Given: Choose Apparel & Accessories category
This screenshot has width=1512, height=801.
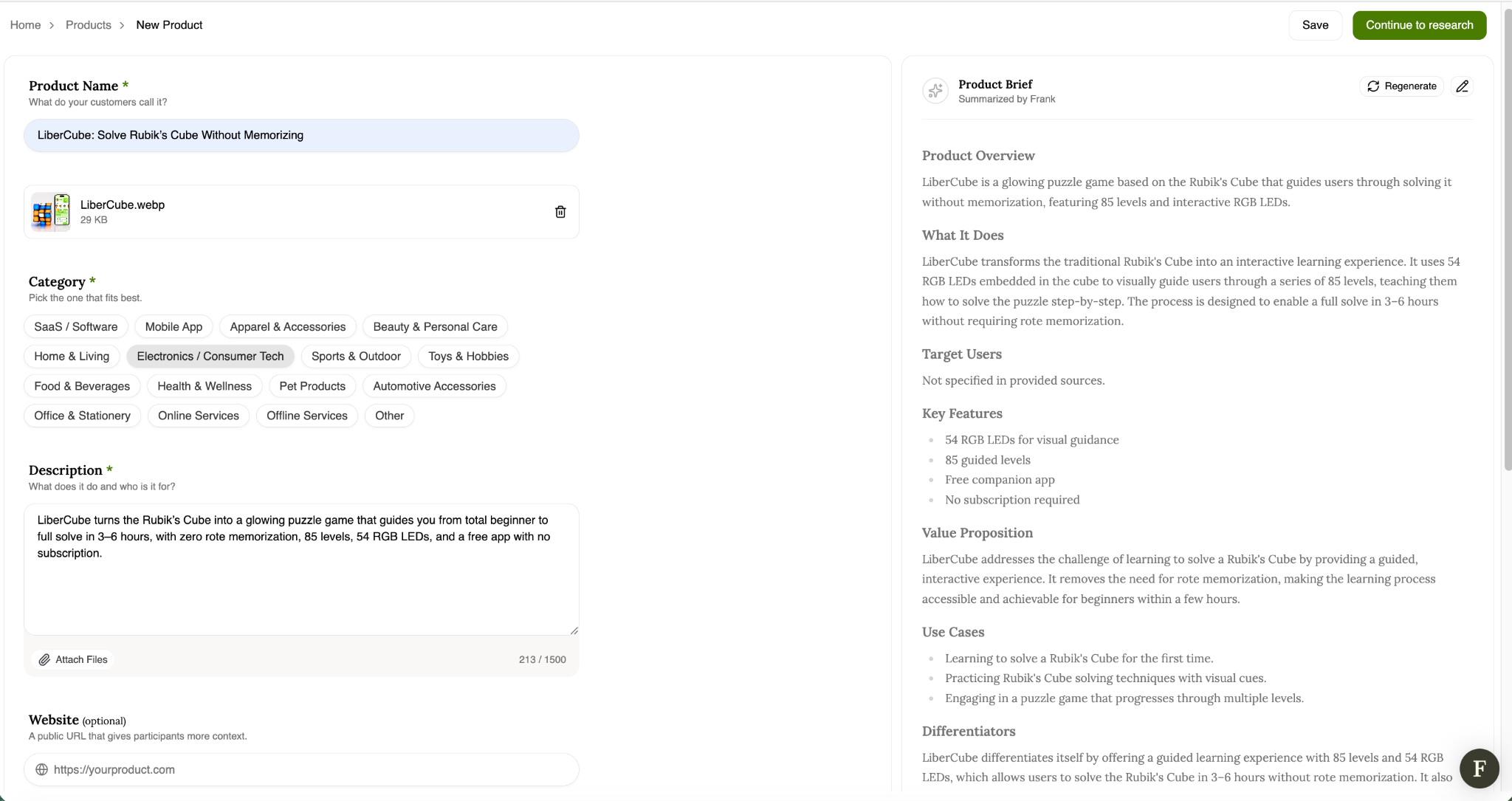Looking at the screenshot, I should (x=288, y=326).
